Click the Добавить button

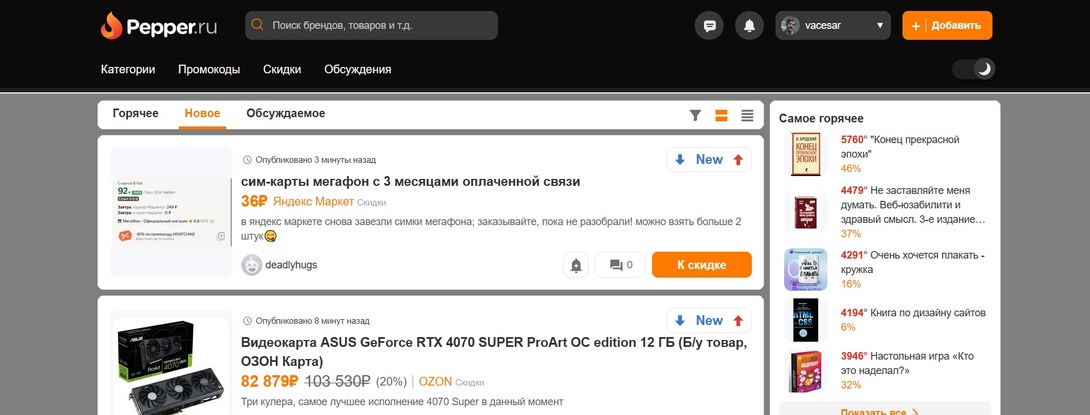coord(947,26)
